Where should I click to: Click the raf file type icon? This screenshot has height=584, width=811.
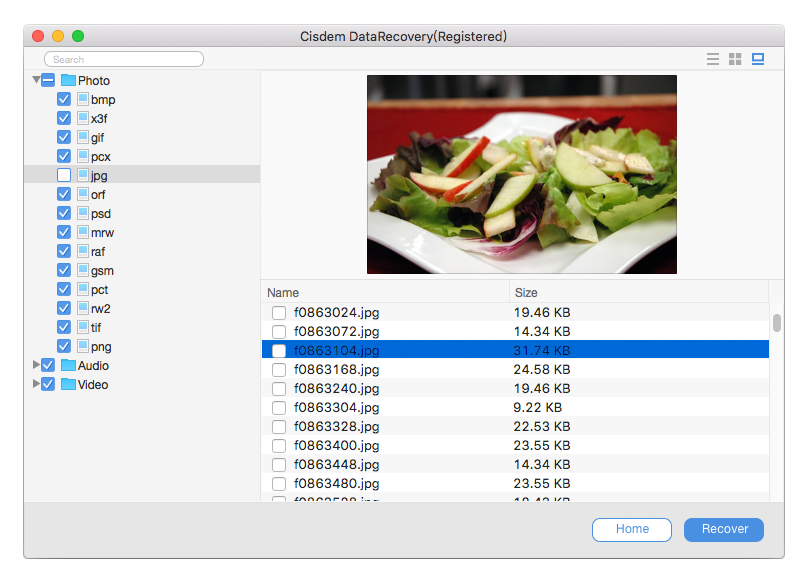click(x=83, y=251)
